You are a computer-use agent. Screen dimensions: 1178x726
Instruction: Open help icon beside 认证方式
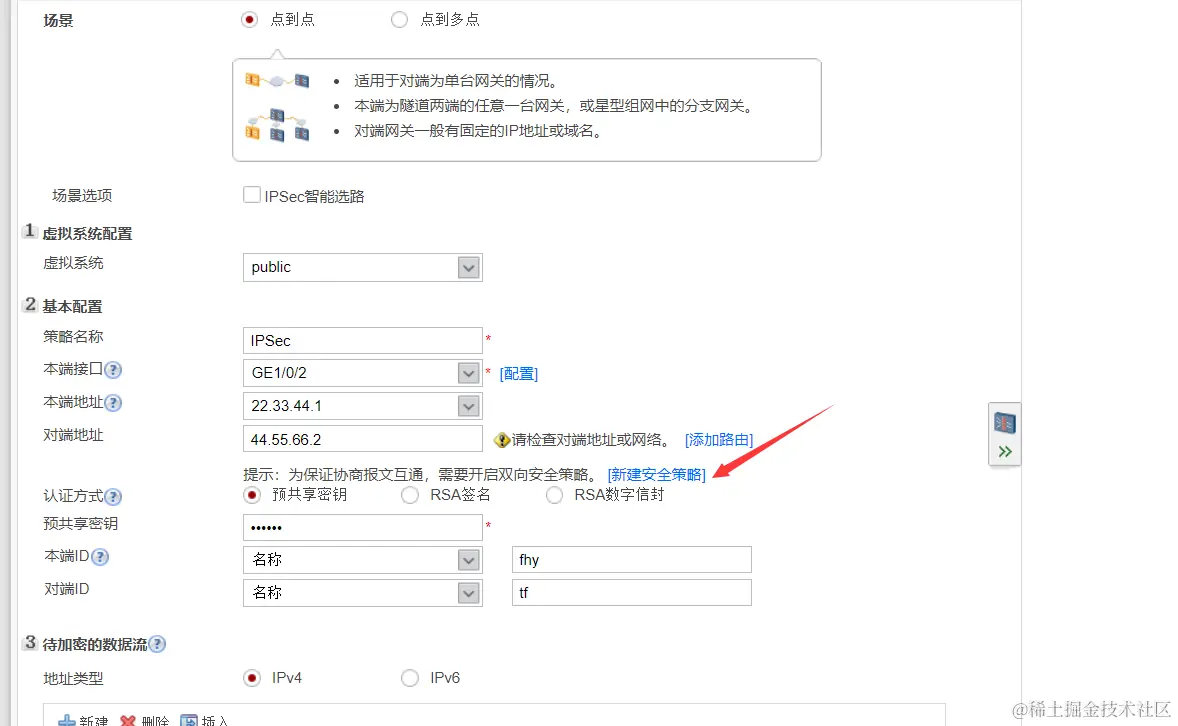click(x=113, y=497)
